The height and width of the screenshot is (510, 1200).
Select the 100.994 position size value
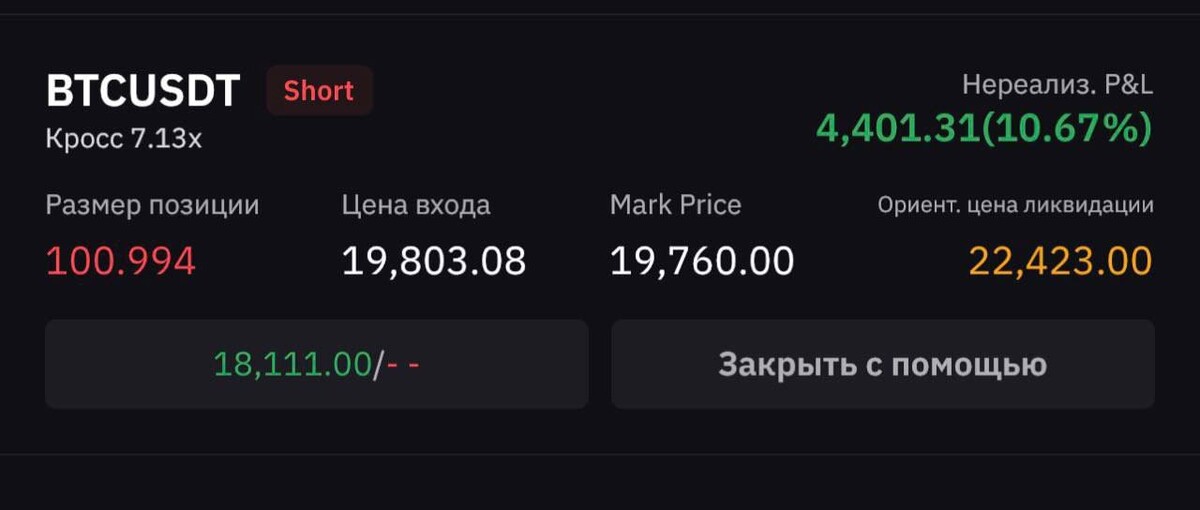click(120, 261)
